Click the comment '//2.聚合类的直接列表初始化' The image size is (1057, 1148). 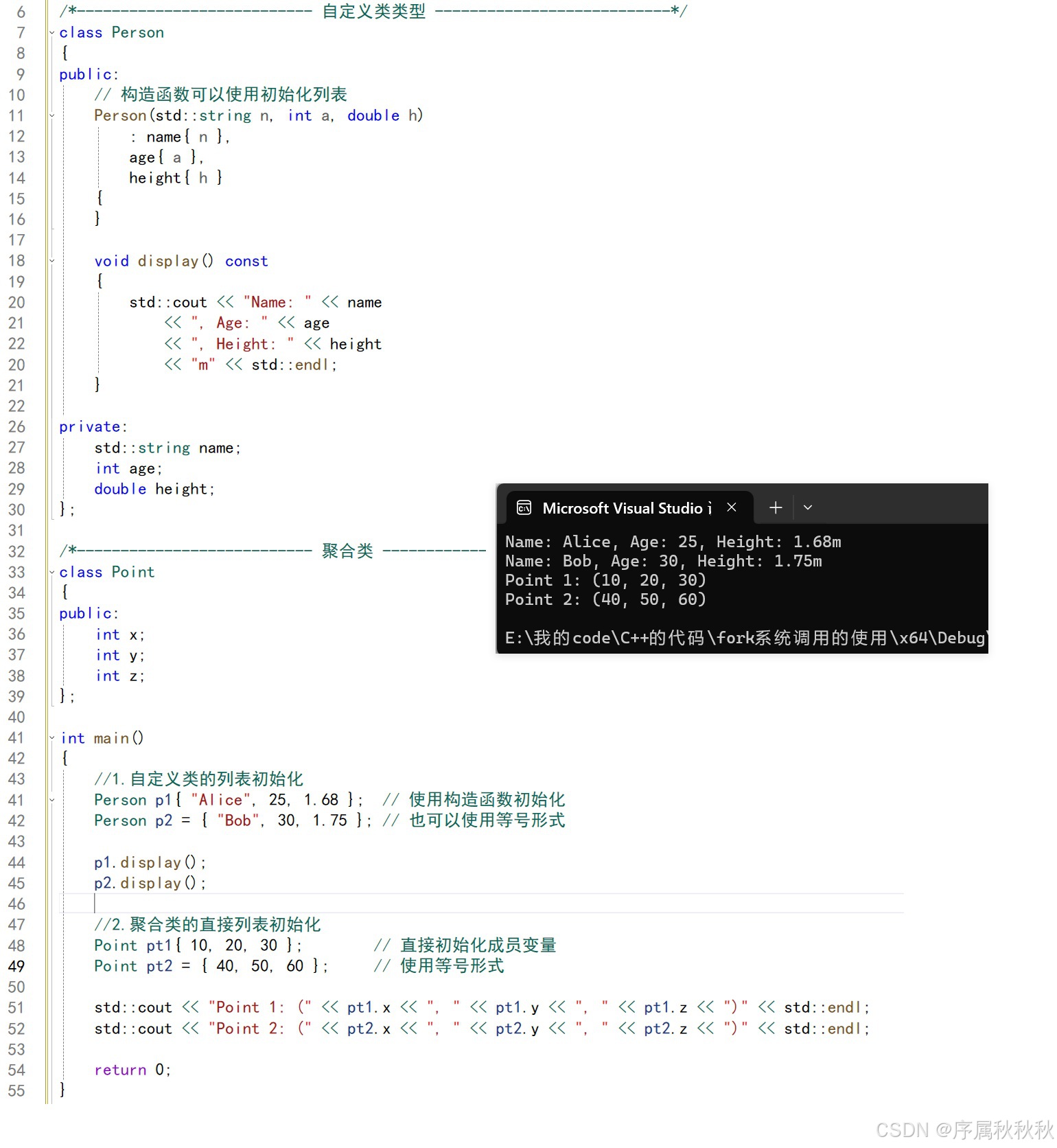[x=207, y=925]
